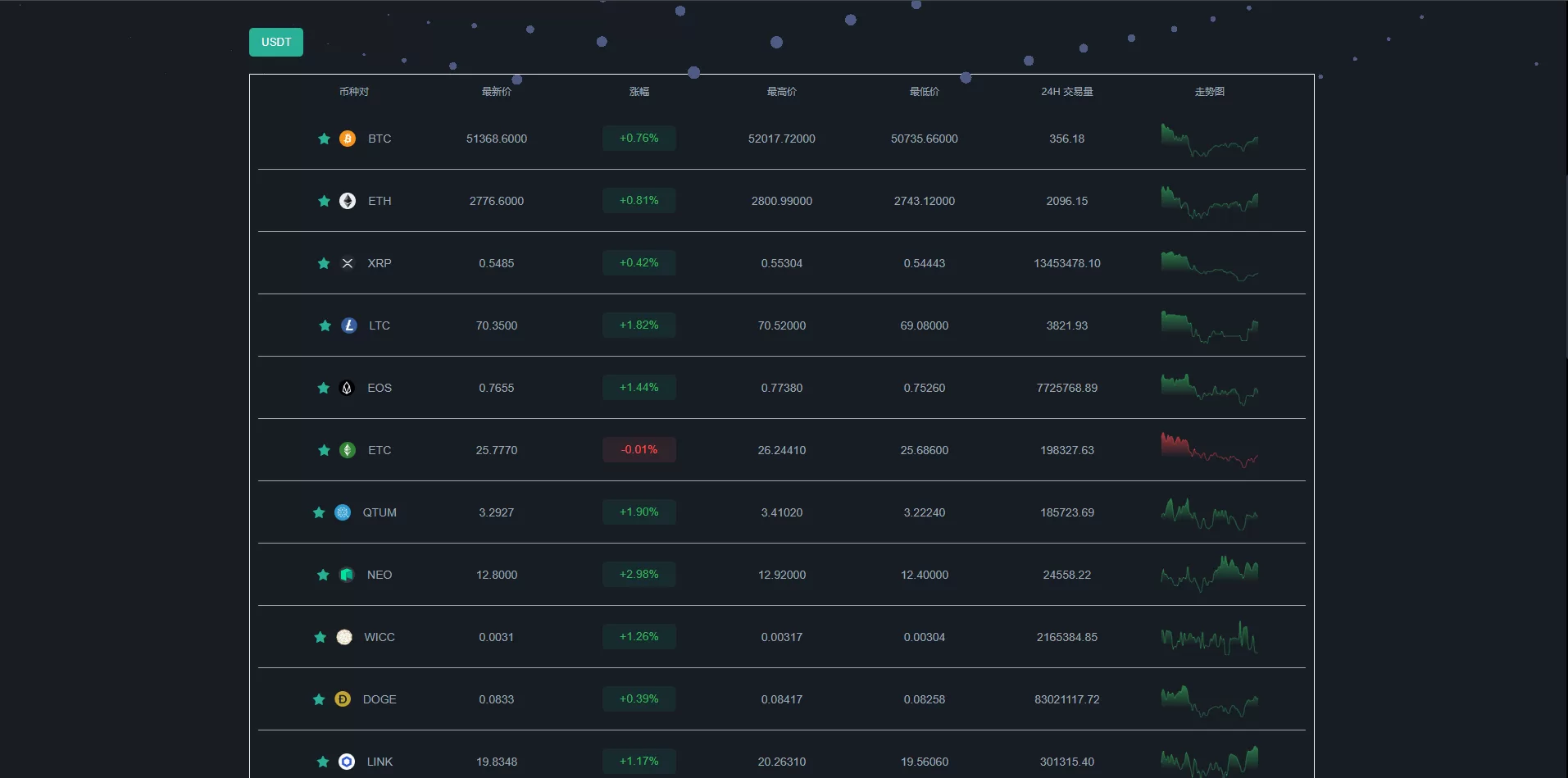Viewport: 1568px width, 778px height.
Task: Toggle the favorite star for BTC
Action: pyautogui.click(x=324, y=139)
